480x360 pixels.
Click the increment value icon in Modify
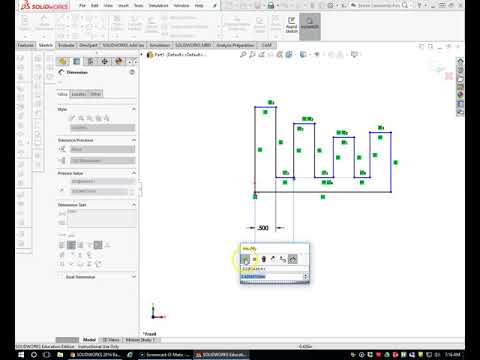click(283, 259)
